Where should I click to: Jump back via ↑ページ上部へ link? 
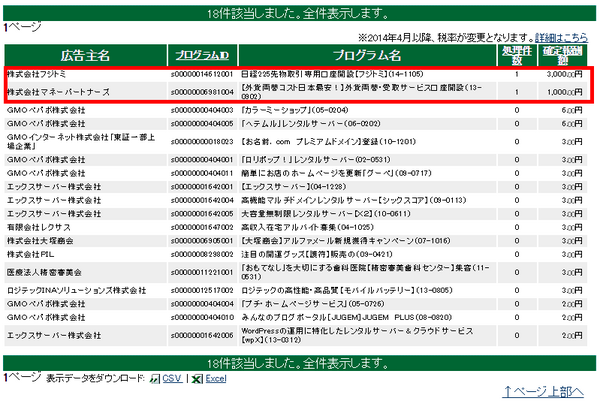tap(544, 391)
